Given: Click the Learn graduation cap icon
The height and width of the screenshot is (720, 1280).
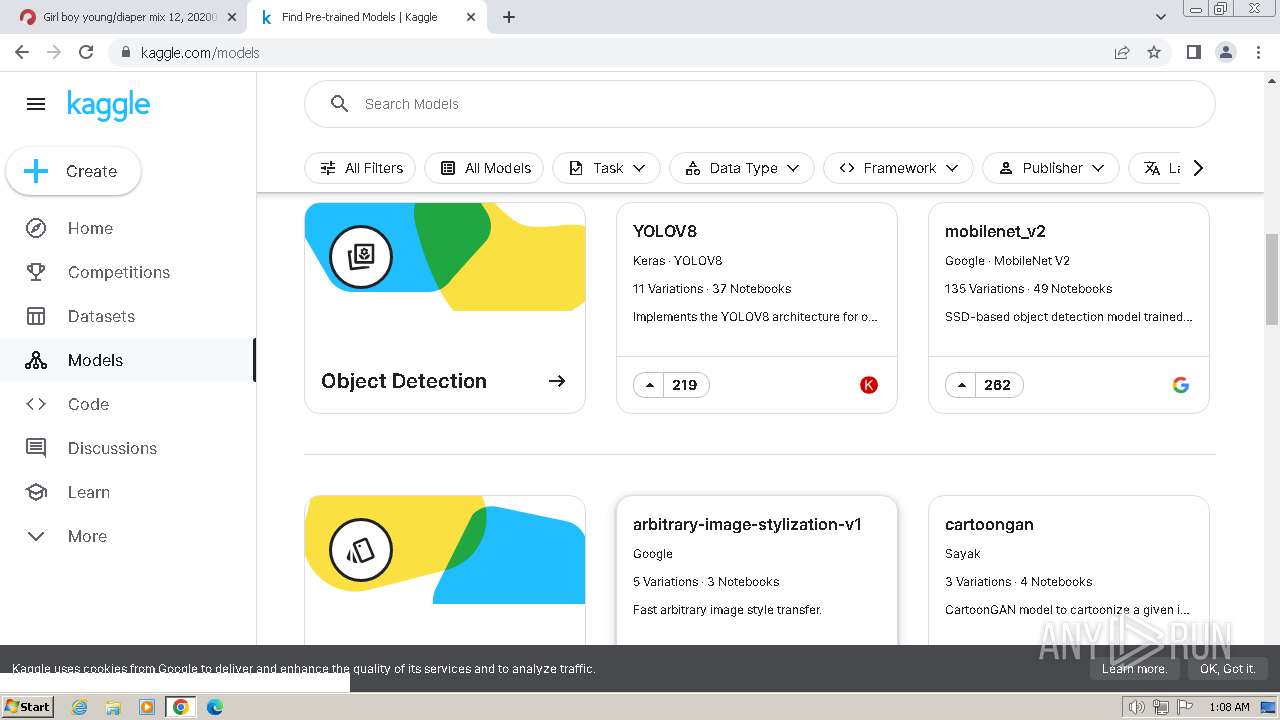Looking at the screenshot, I should click(36, 492).
